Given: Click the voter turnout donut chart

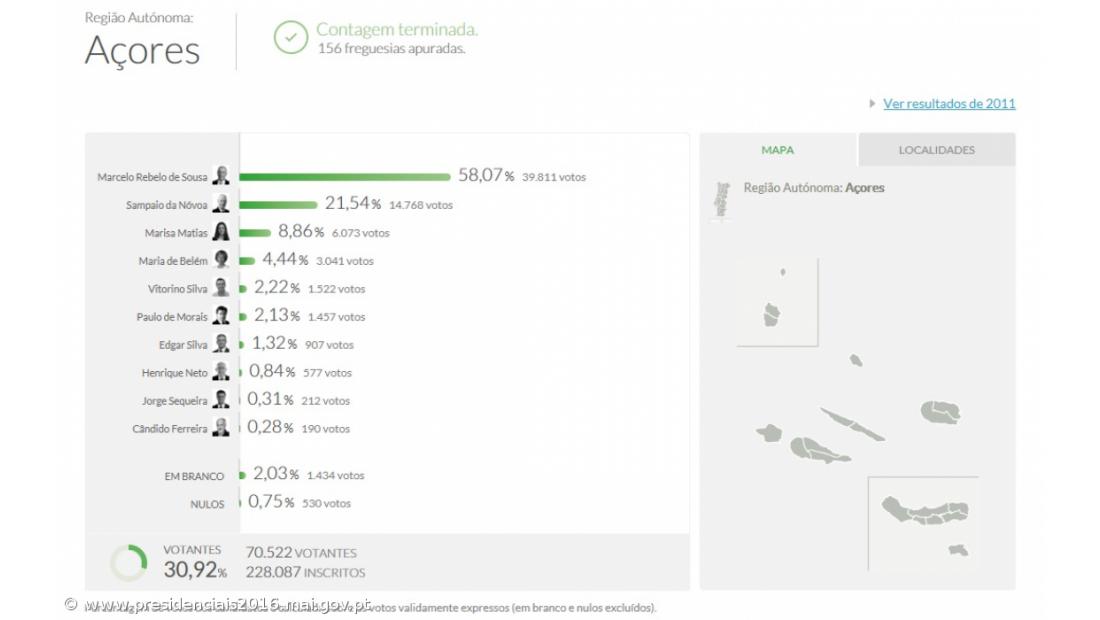Looking at the screenshot, I should (128, 563).
